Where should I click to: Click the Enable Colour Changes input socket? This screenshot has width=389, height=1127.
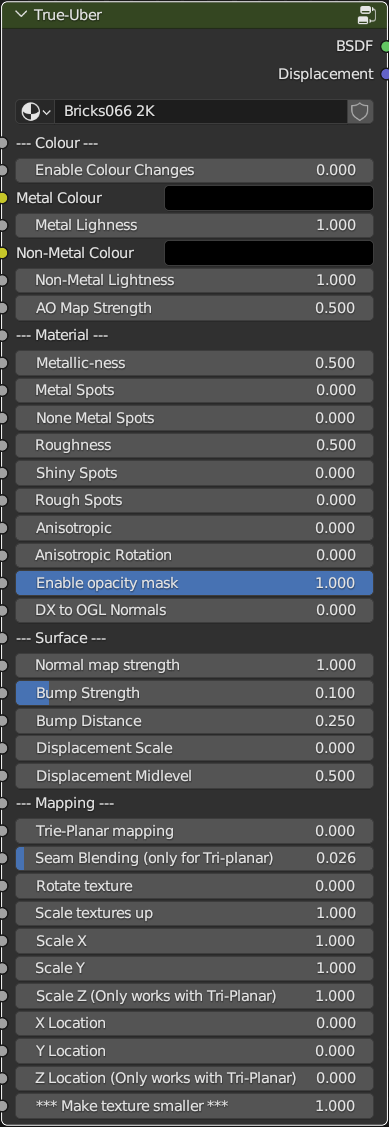(x=3, y=170)
